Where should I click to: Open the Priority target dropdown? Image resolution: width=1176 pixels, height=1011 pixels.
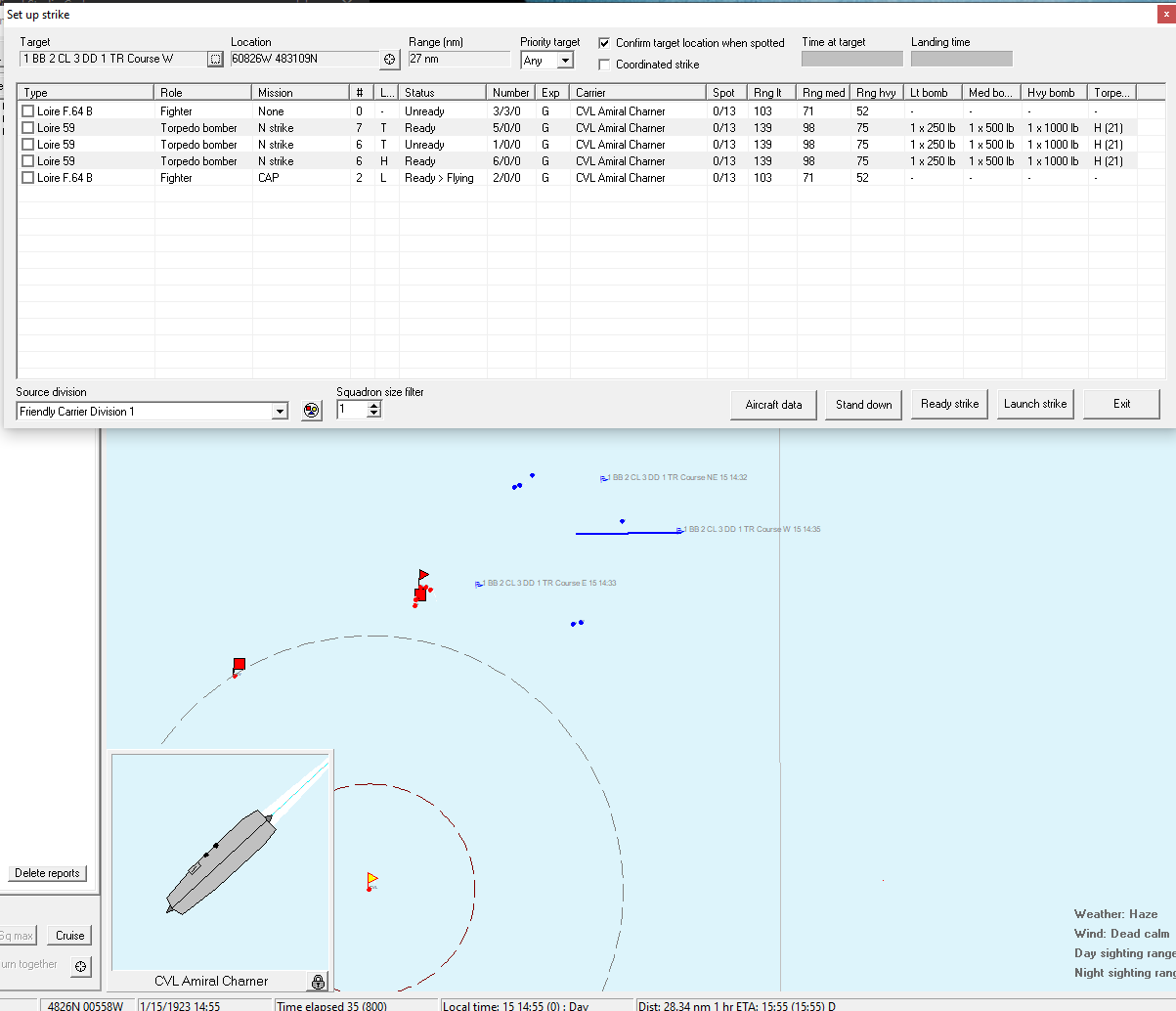click(x=565, y=61)
